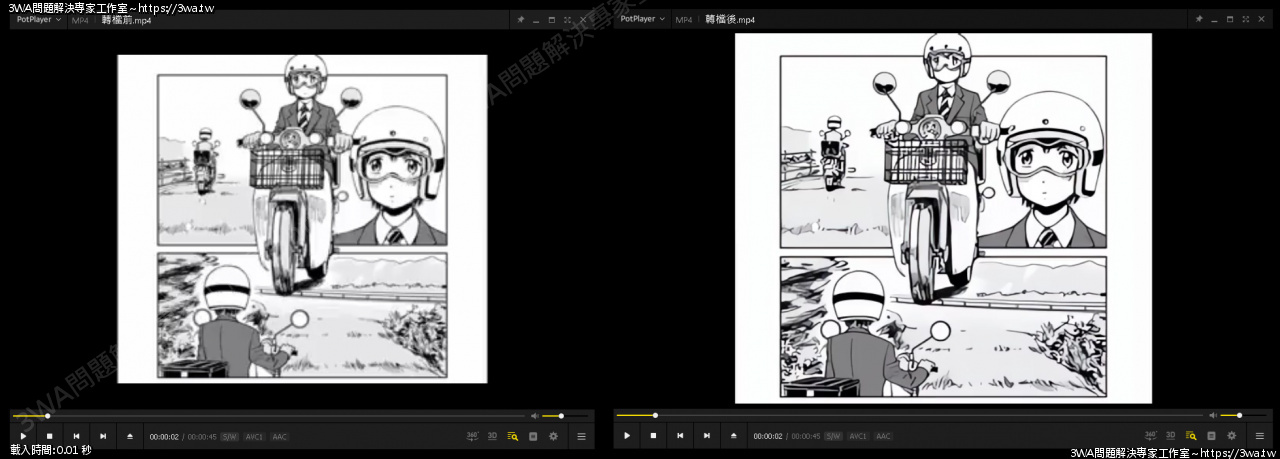Viewport: 1280px width, 459px height.
Task: Mute audio using left player speaker icon
Action: click(534, 415)
